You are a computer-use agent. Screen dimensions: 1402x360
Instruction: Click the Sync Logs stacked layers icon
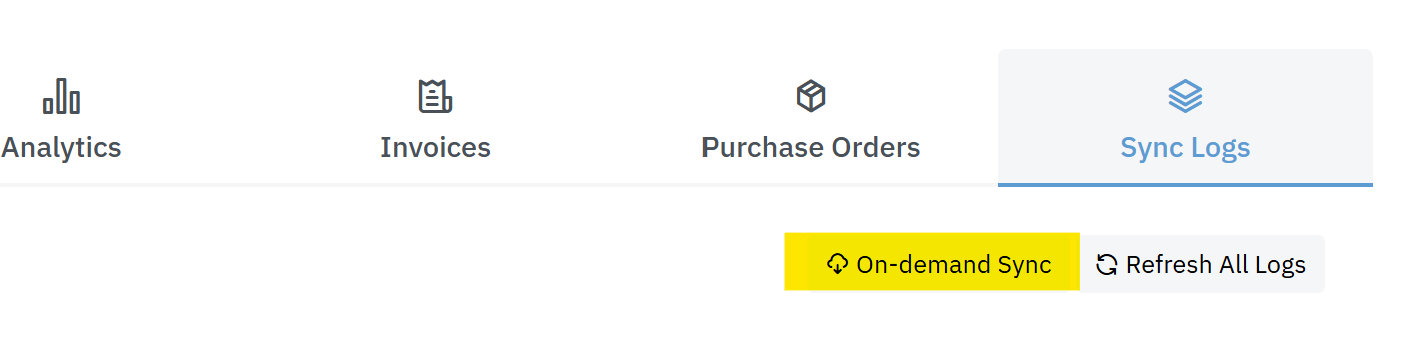coord(1185,96)
